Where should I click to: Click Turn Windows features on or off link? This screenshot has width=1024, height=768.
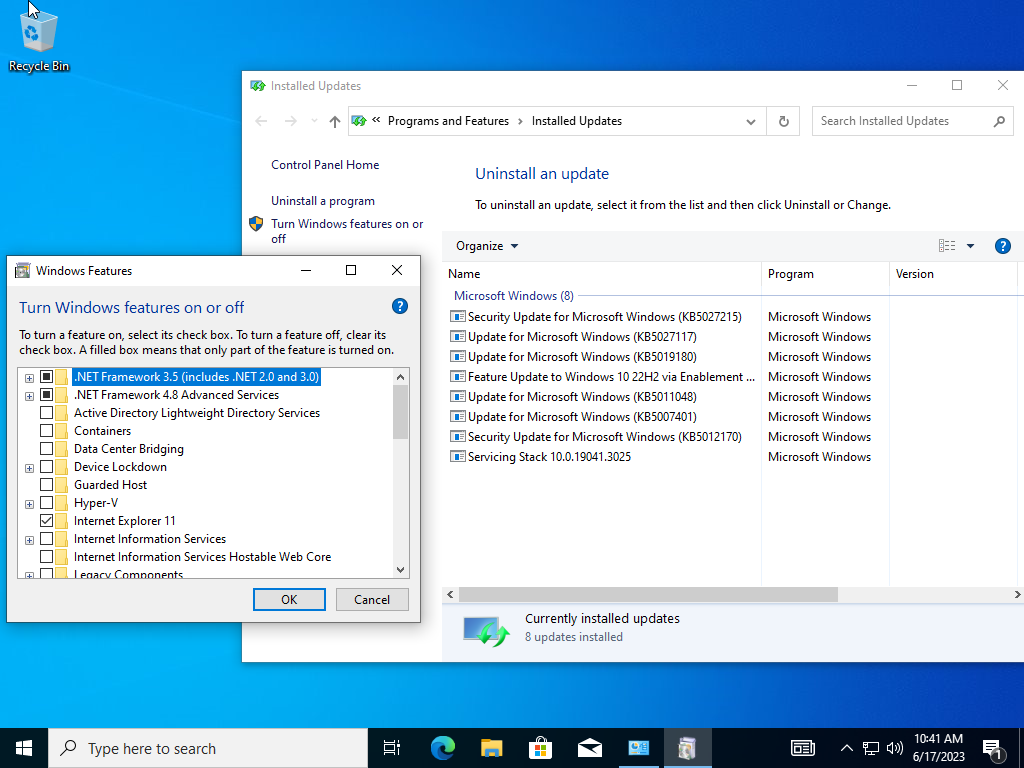[x=347, y=231]
